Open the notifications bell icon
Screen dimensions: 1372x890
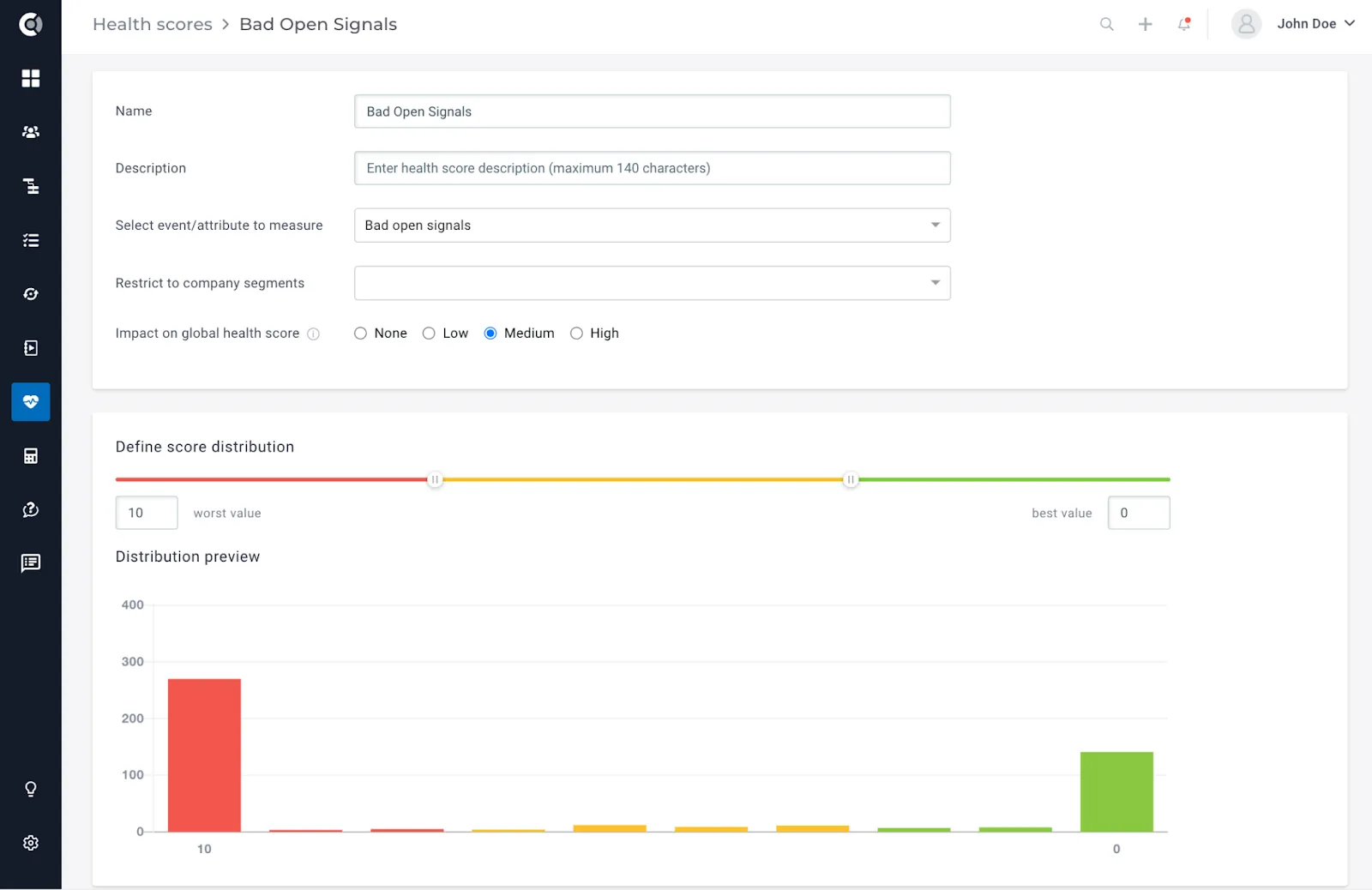1184,24
